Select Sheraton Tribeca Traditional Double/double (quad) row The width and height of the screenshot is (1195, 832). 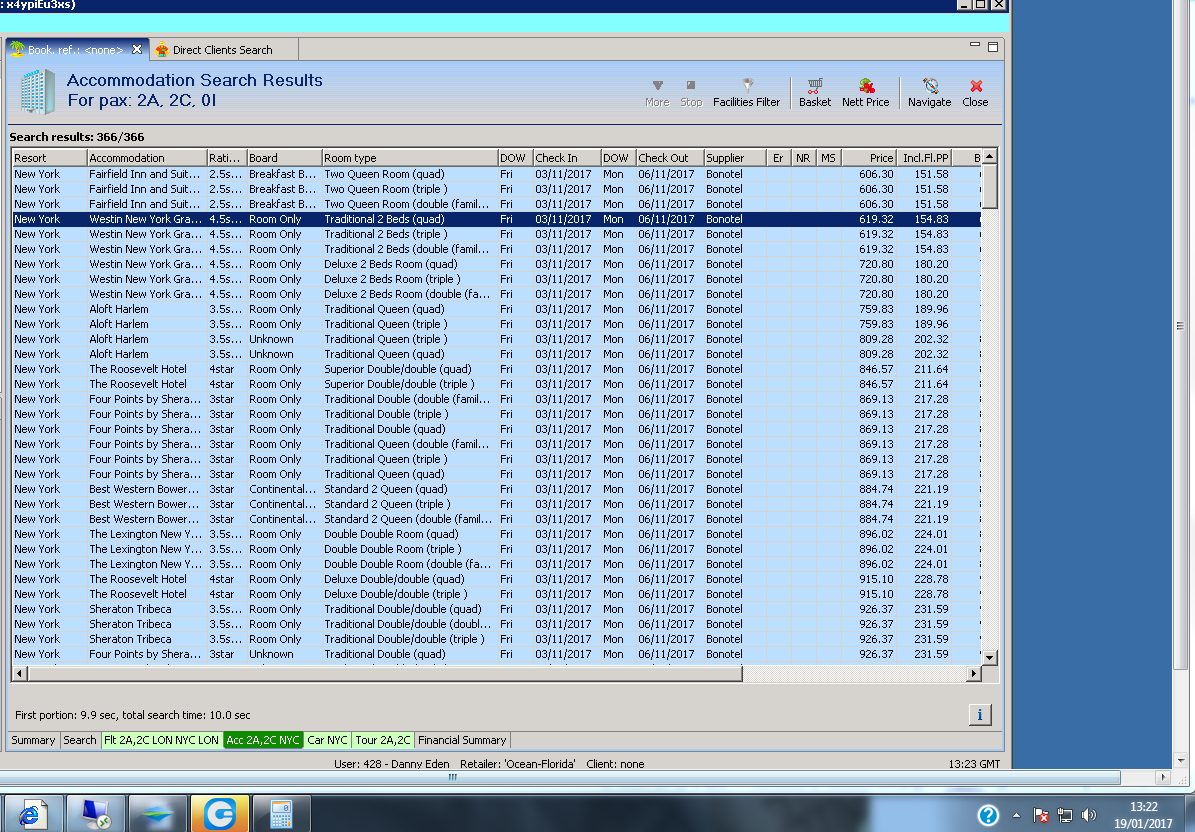tap(496, 609)
